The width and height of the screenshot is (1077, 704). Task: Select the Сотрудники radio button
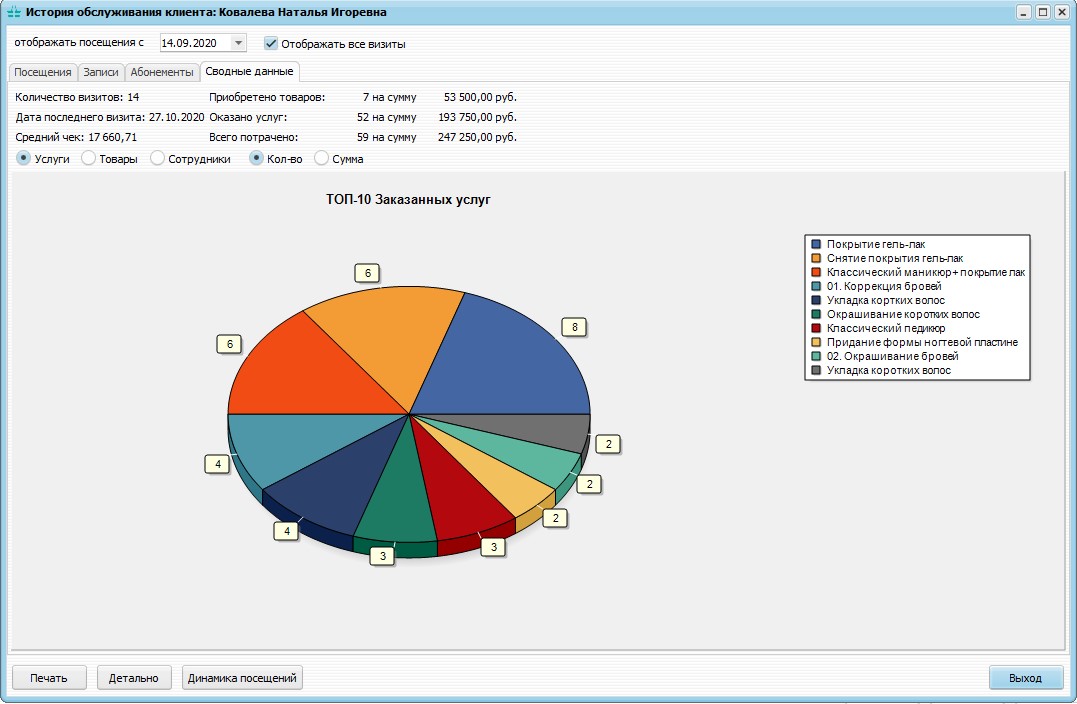click(x=158, y=159)
